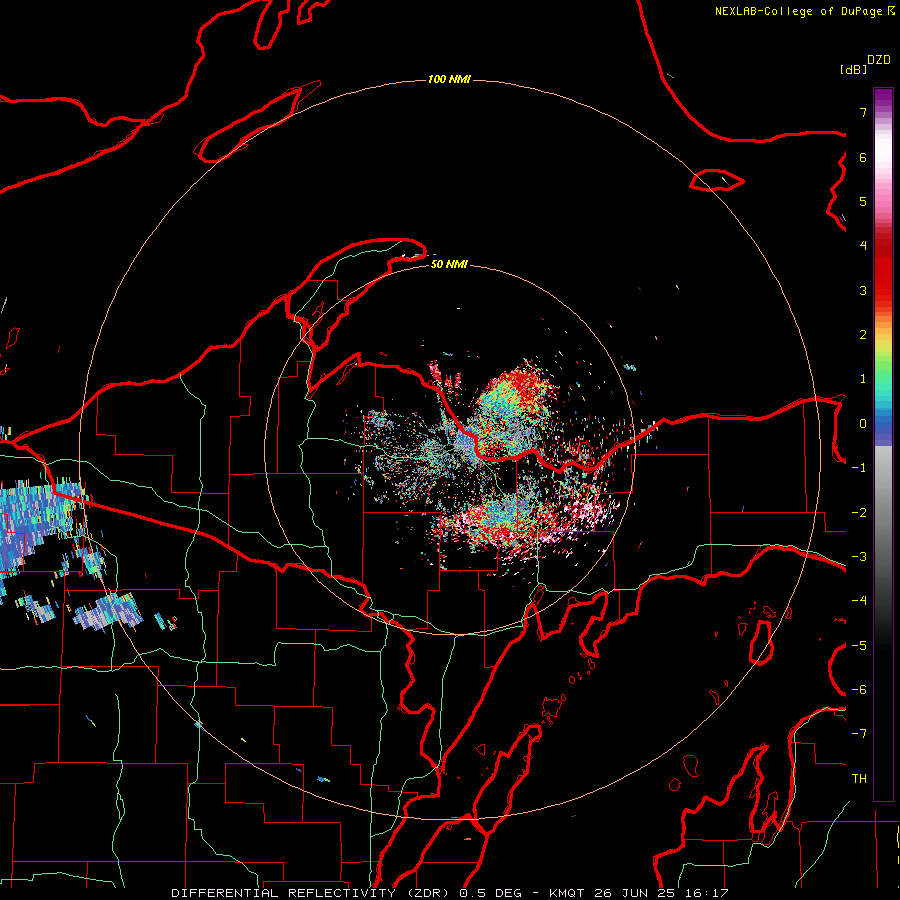Click the "3" value on color scale
Image resolution: width=900 pixels, height=900 pixels.
[863, 290]
